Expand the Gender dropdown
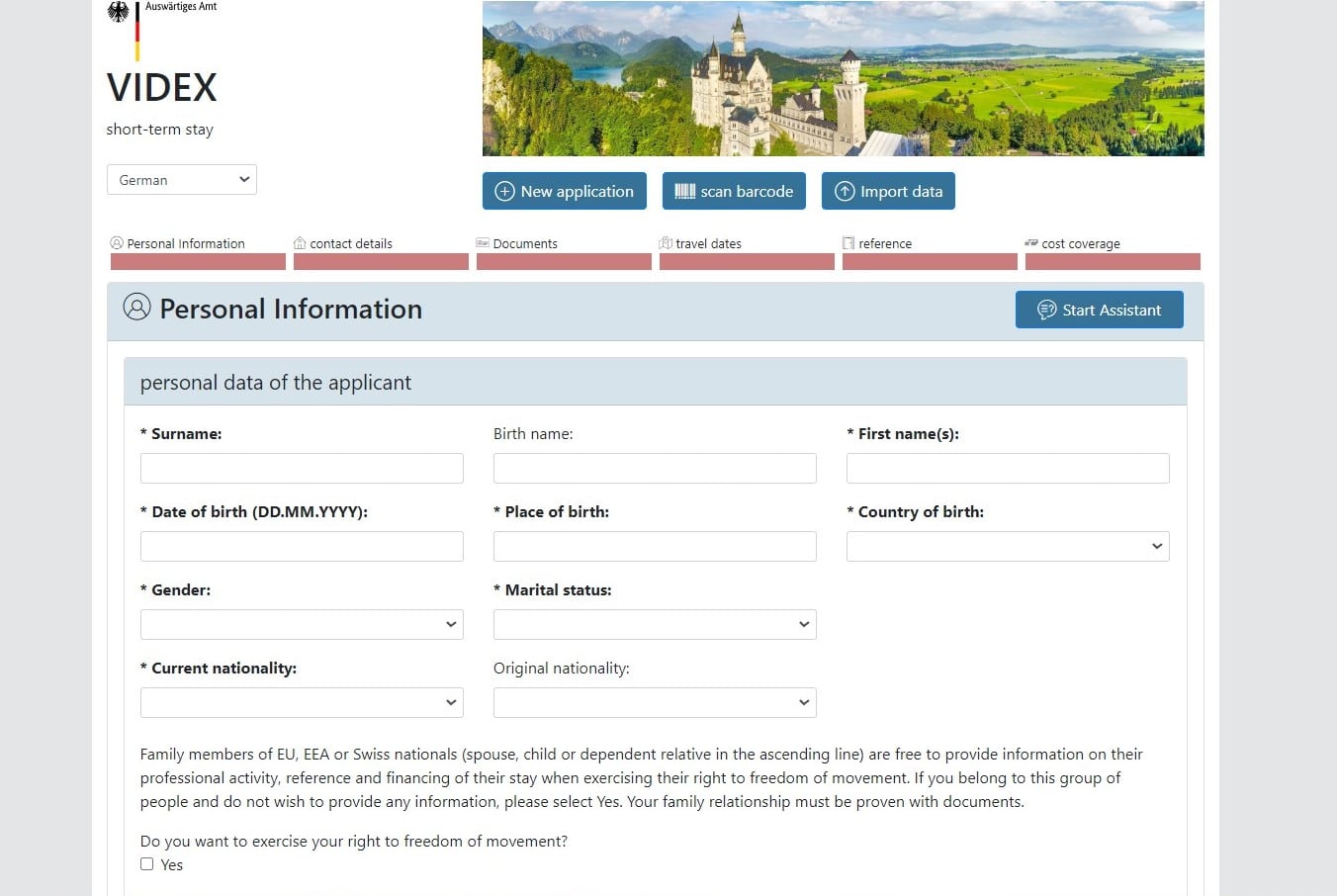 (302, 624)
